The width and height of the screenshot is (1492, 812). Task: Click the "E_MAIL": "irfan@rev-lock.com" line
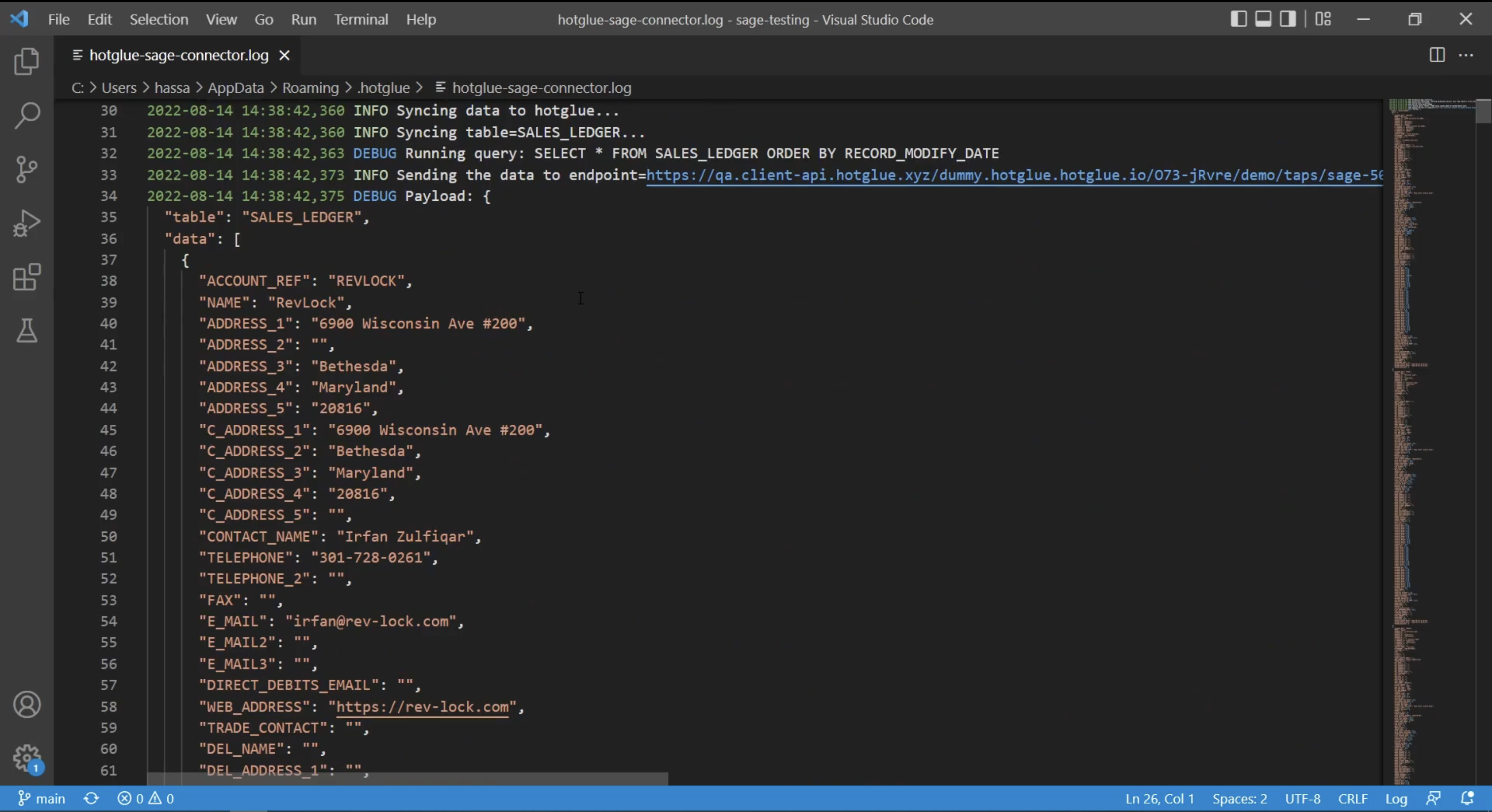[331, 622]
